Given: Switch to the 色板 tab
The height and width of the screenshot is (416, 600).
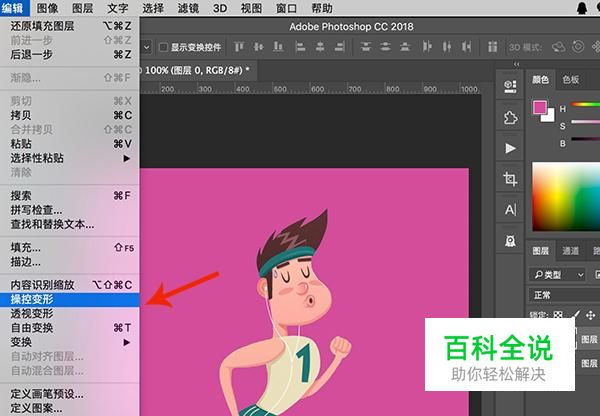Looking at the screenshot, I should click(x=571, y=80).
